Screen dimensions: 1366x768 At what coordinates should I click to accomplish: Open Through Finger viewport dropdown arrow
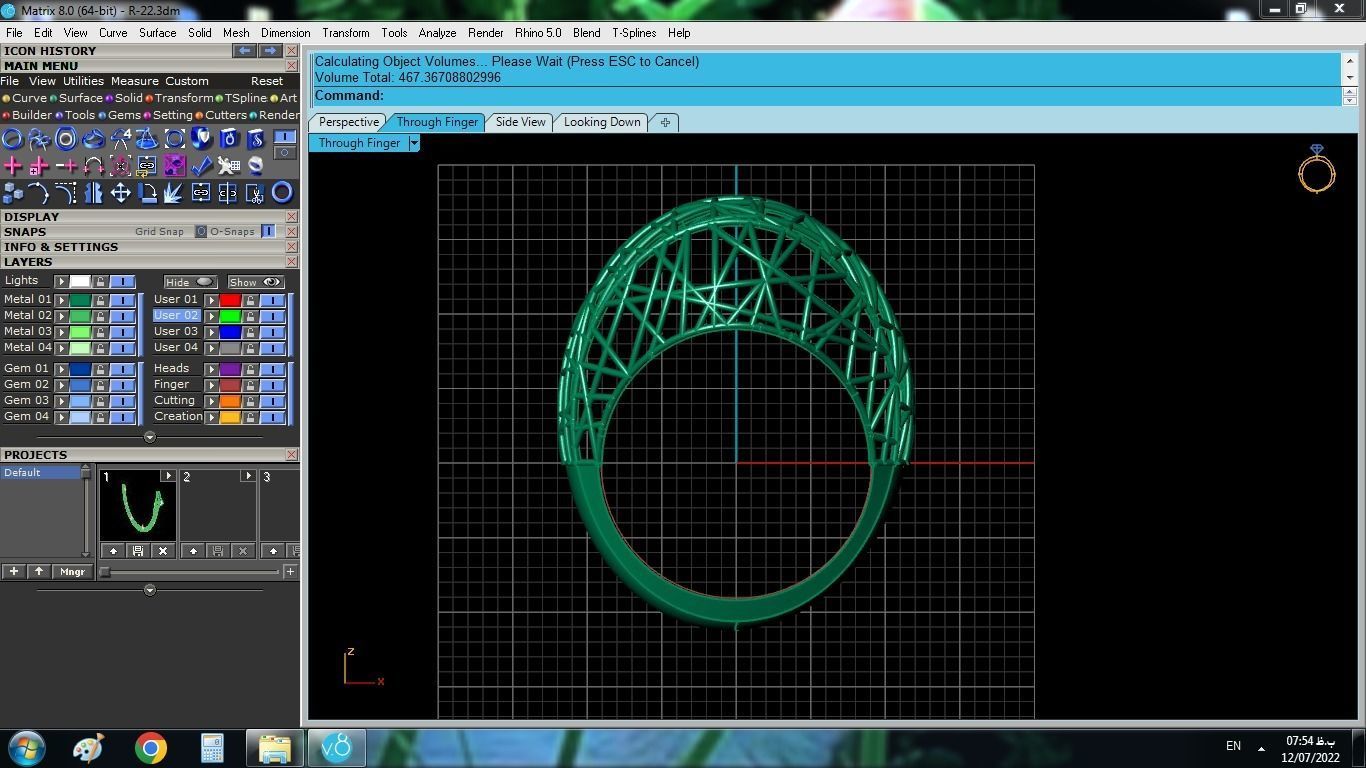414,143
